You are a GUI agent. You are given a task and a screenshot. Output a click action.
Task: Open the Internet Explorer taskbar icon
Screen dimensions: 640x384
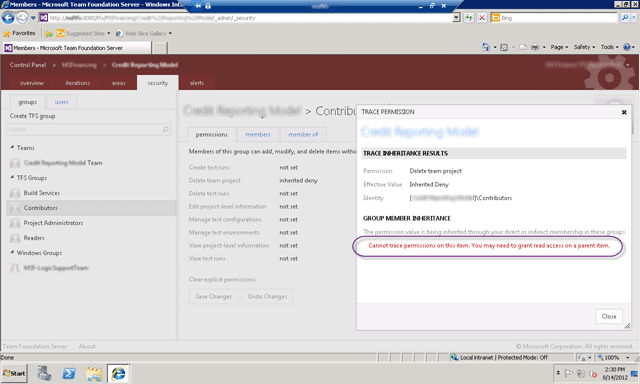[x=118, y=373]
